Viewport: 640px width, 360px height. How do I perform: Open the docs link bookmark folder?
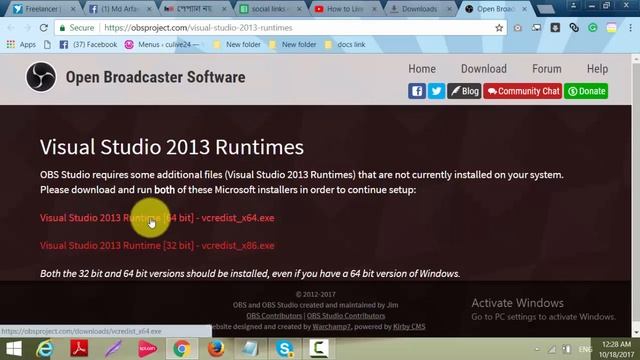[345, 44]
